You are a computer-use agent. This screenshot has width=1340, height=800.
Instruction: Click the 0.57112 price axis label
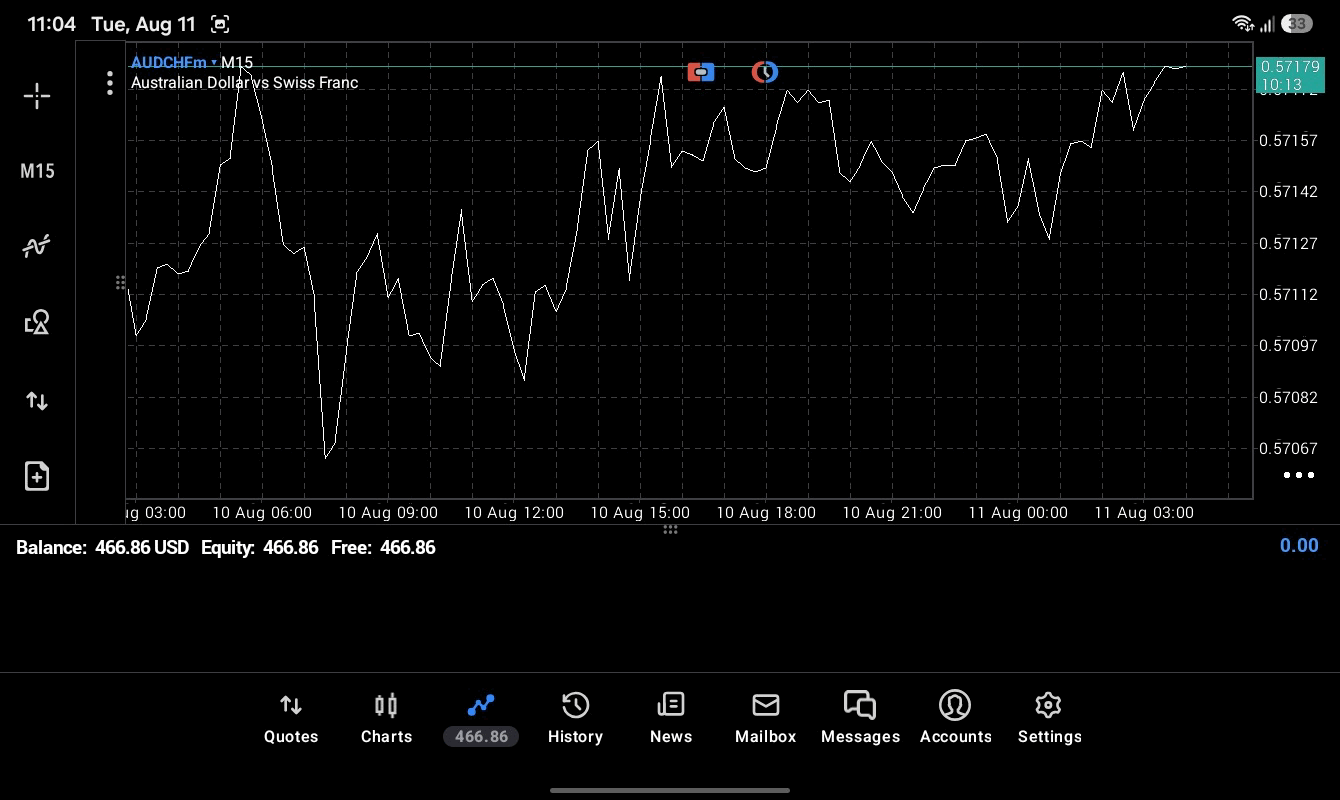tap(1288, 294)
